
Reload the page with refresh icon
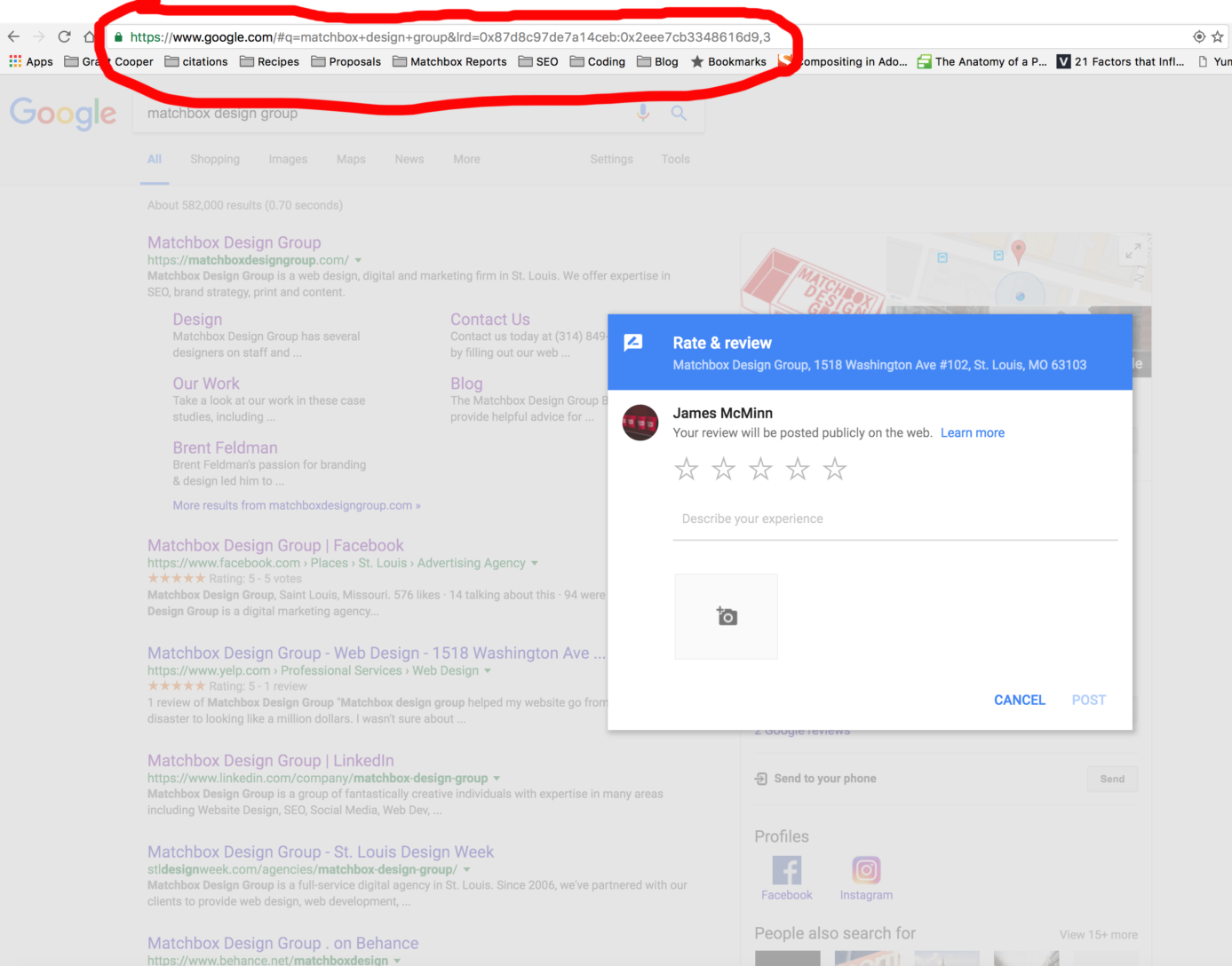tap(64, 36)
